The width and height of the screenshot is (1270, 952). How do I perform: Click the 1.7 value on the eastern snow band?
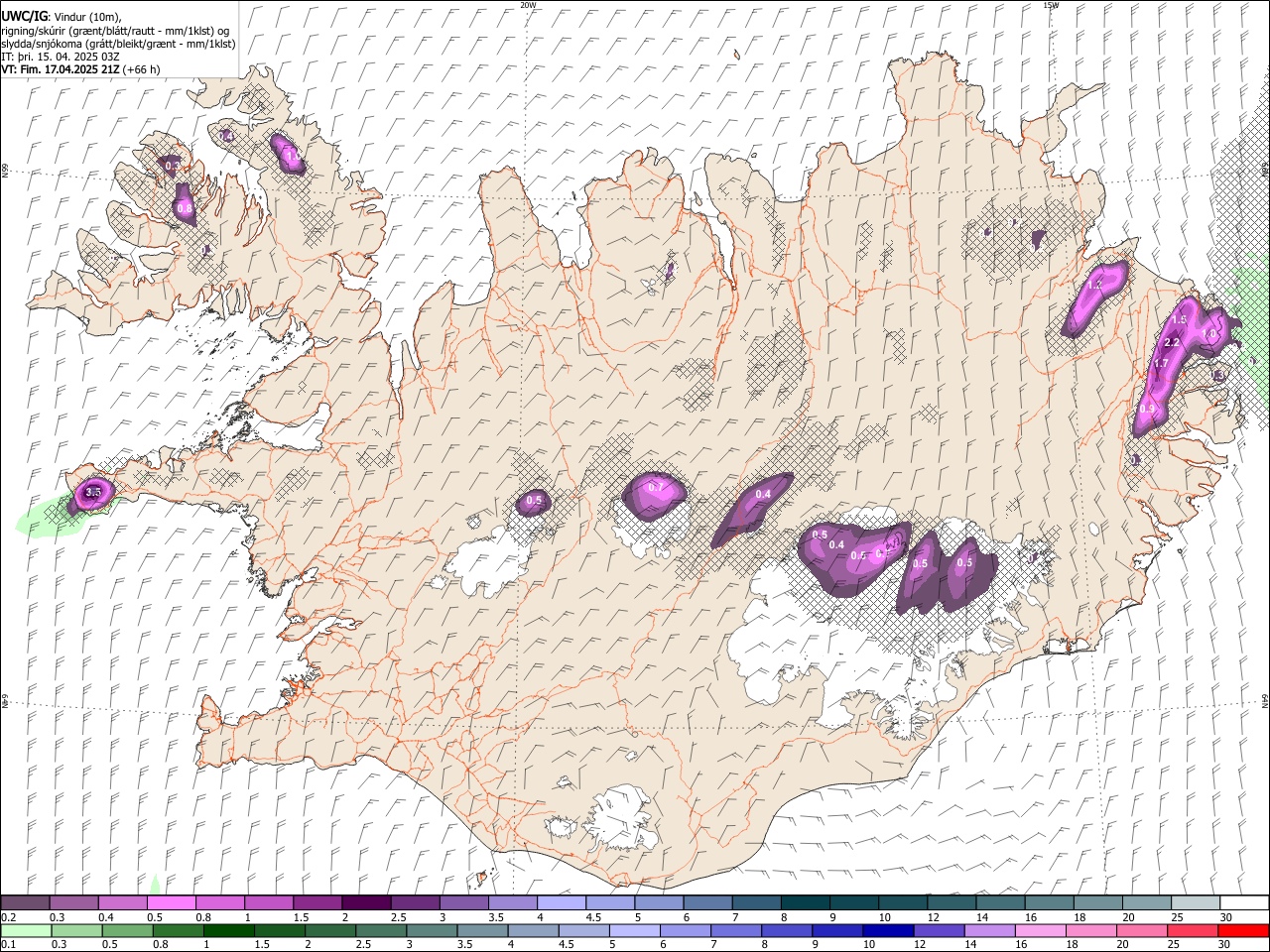pos(1161,364)
